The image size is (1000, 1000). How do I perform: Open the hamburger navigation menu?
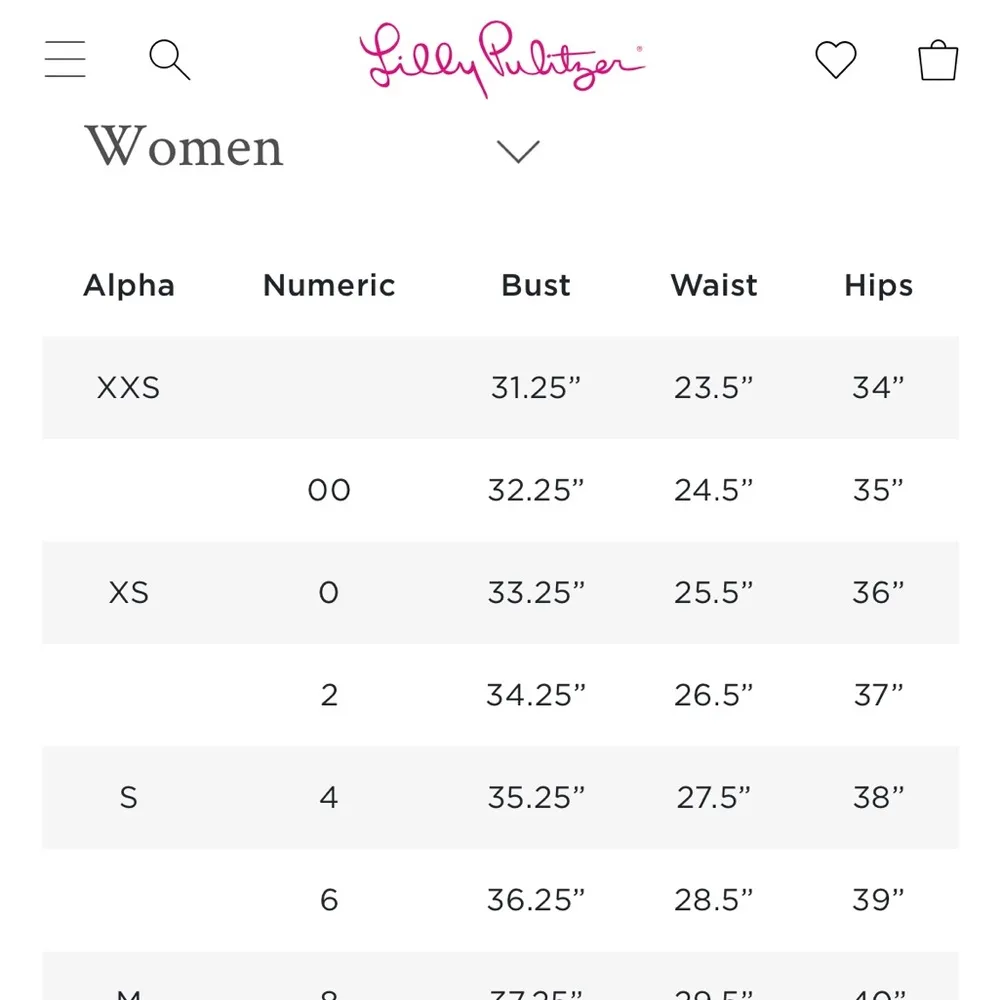coord(65,59)
